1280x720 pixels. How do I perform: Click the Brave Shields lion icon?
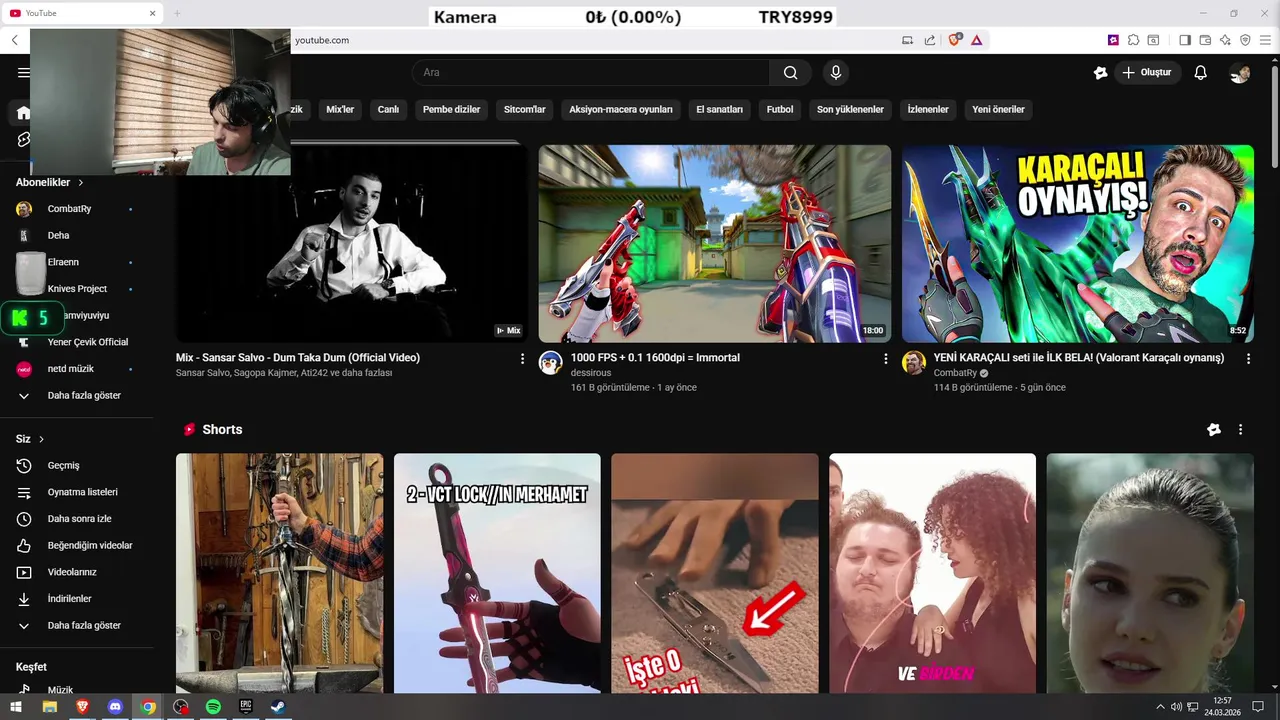(954, 40)
